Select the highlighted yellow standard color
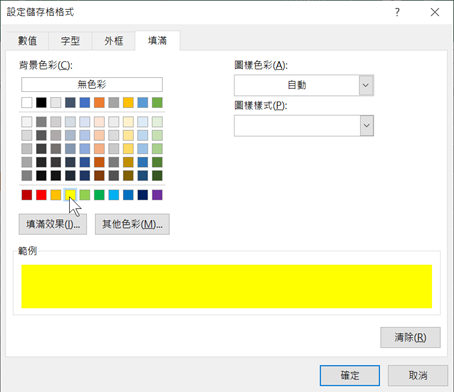The height and width of the screenshot is (392, 454). click(70, 195)
